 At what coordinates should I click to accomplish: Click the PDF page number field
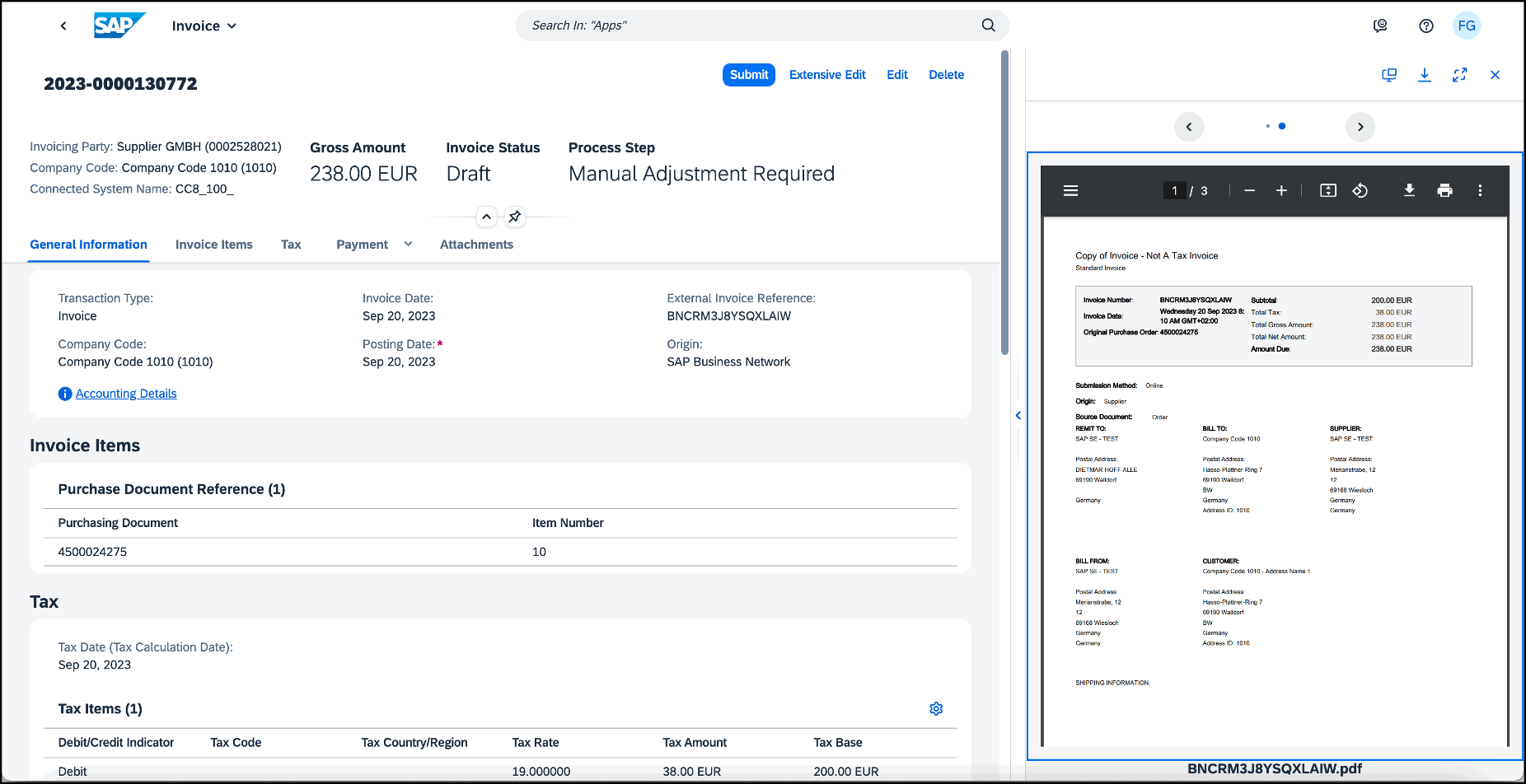pos(1174,190)
